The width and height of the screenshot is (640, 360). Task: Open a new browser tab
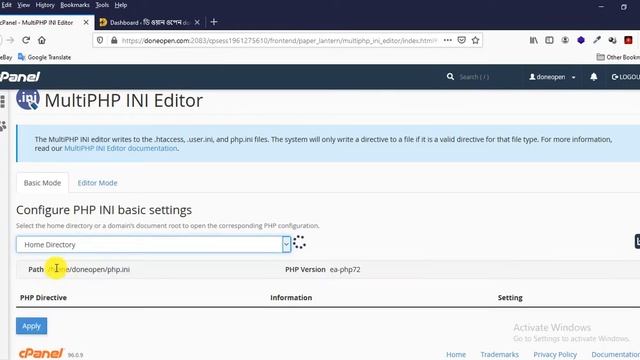(214, 22)
